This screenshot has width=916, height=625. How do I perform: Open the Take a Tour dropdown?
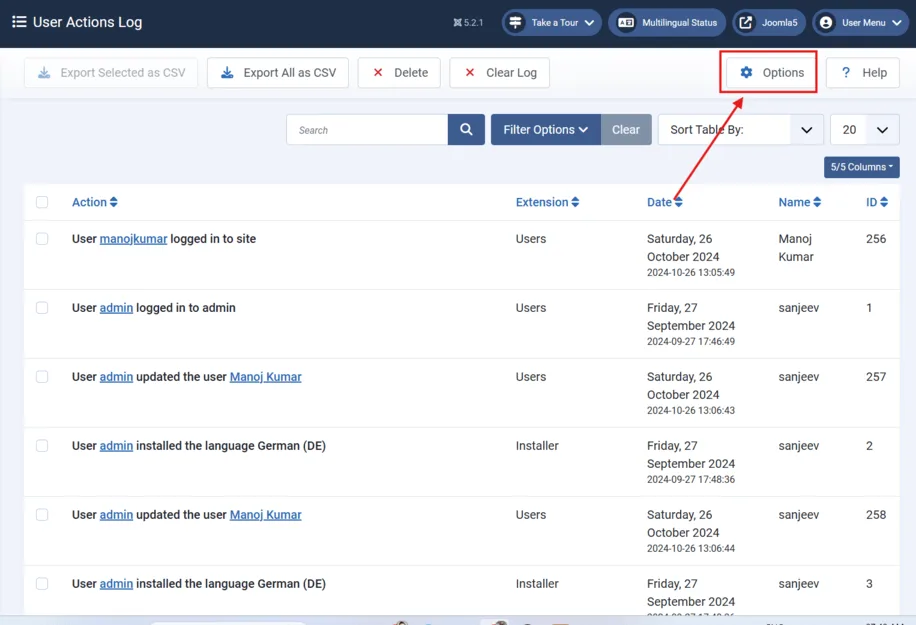[551, 23]
